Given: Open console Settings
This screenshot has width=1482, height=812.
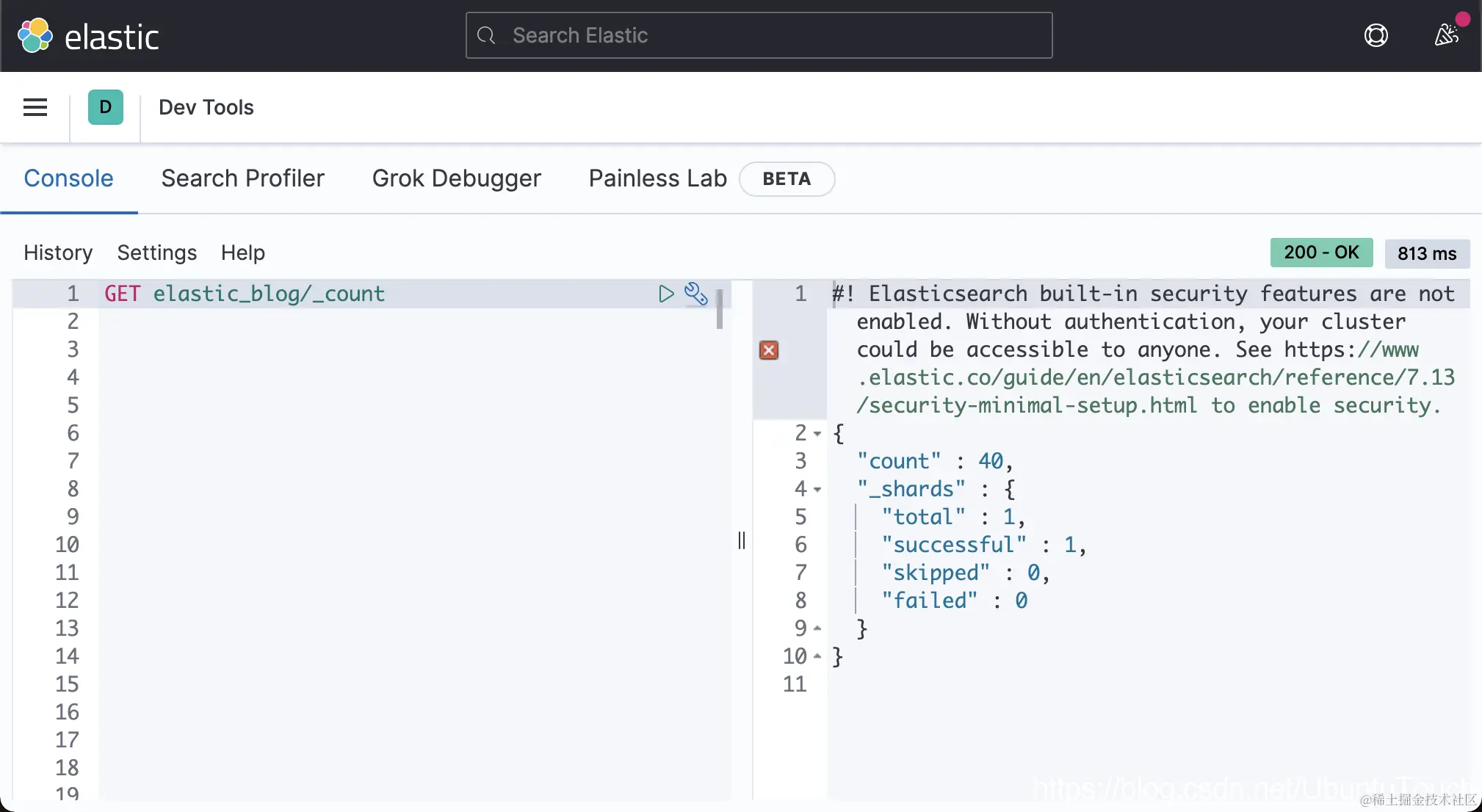Looking at the screenshot, I should pyautogui.click(x=156, y=253).
